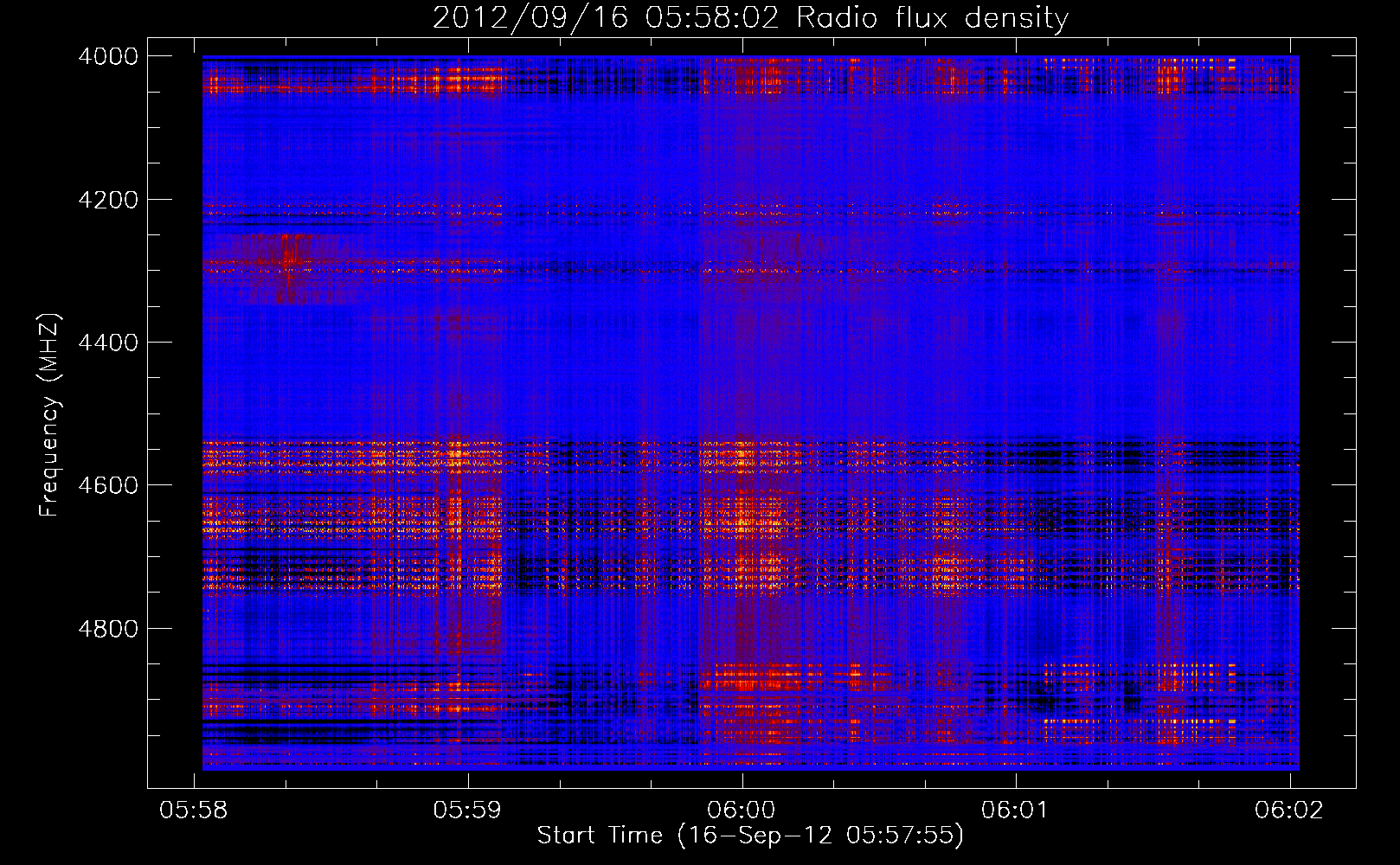Click the 4000 frequency tick label
Screen dimensions: 1400x865
click(x=108, y=56)
